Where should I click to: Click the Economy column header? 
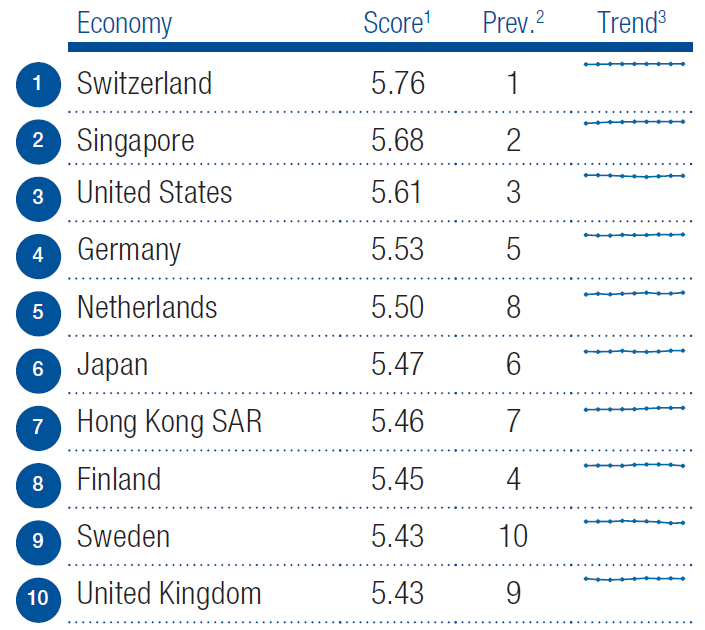click(124, 24)
